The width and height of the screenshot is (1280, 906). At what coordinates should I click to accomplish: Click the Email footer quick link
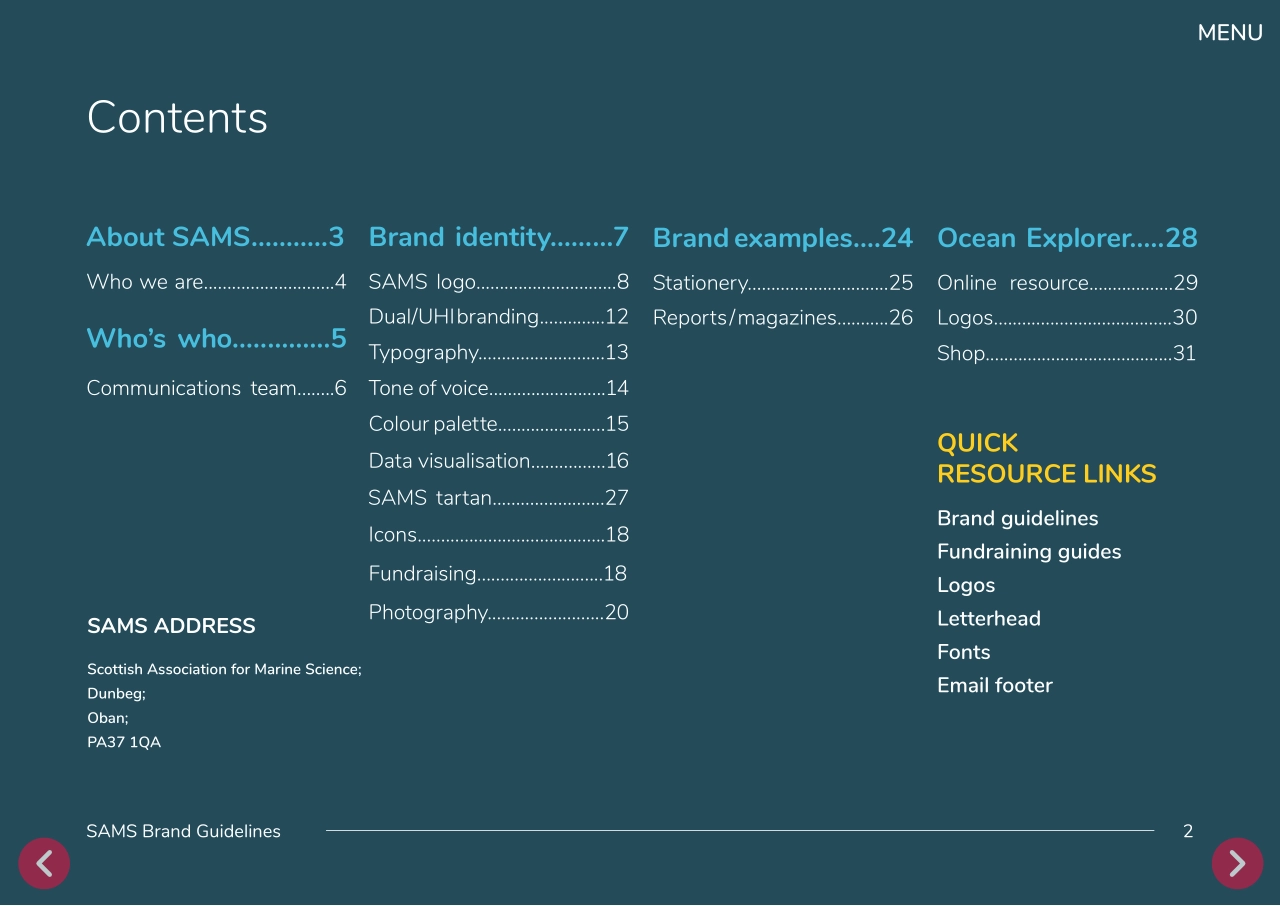click(994, 685)
